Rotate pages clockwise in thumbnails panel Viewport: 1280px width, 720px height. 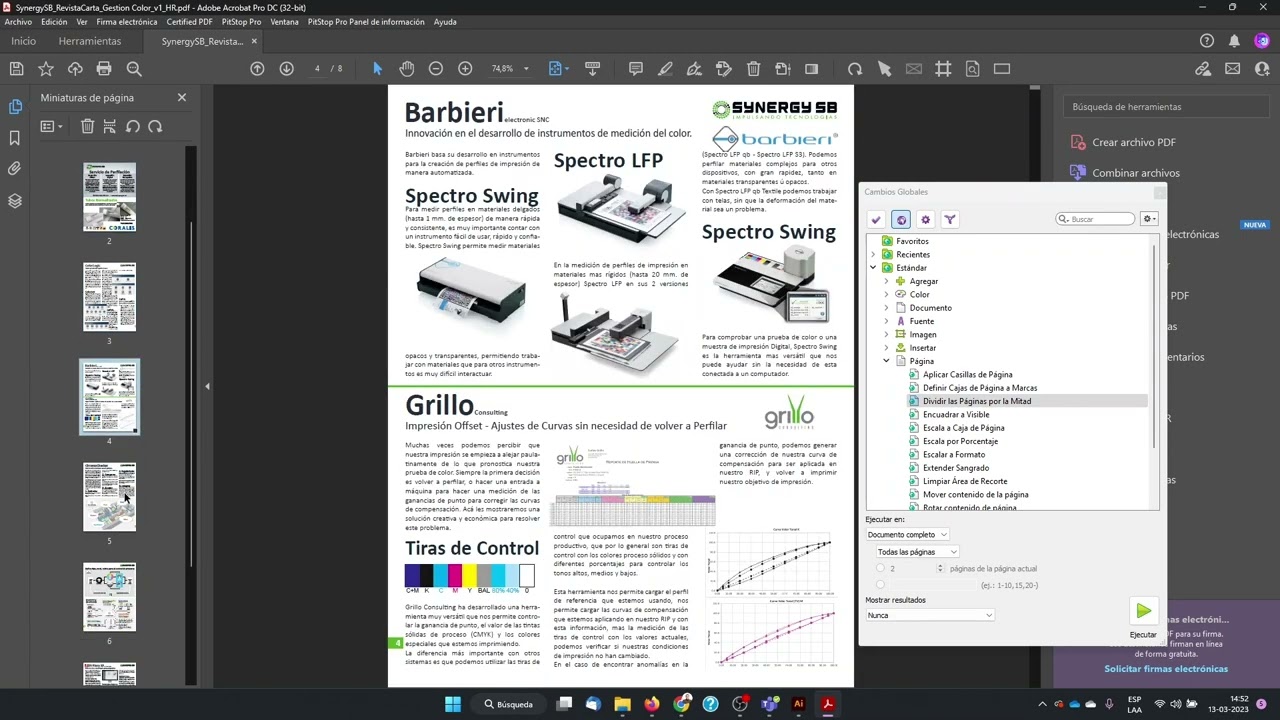(155, 126)
